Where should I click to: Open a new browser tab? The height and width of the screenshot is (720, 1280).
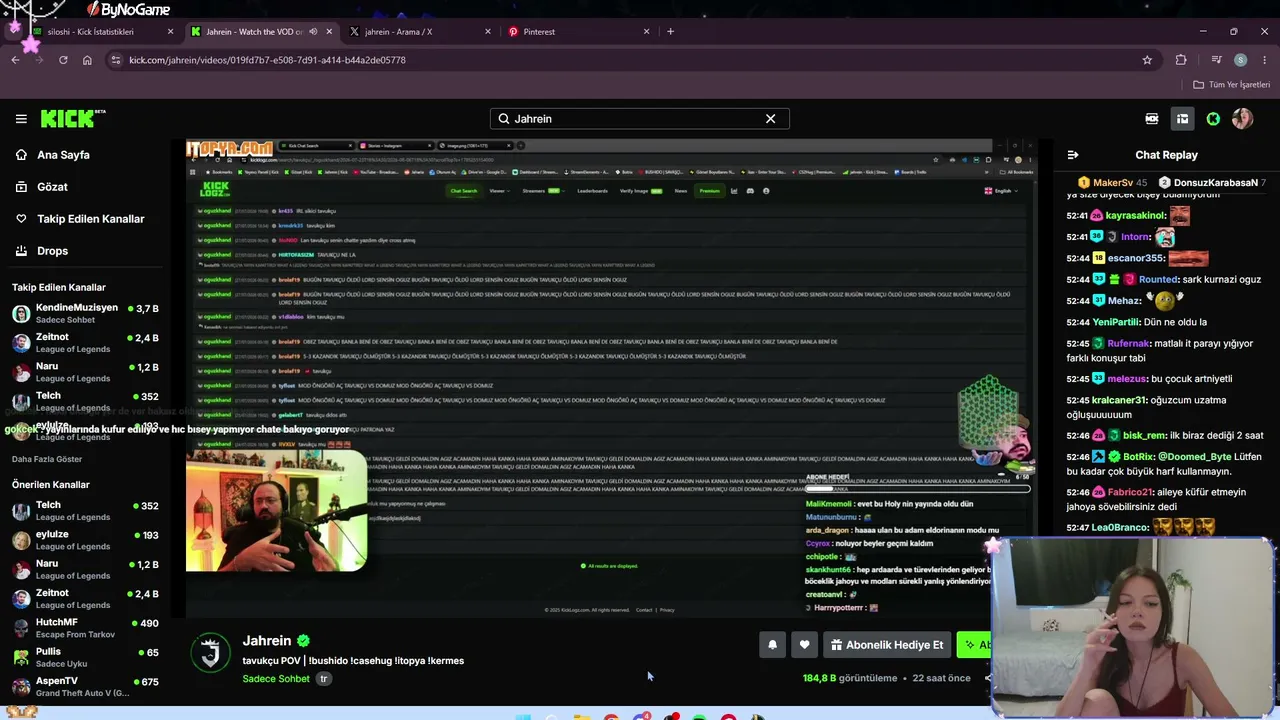670,32
